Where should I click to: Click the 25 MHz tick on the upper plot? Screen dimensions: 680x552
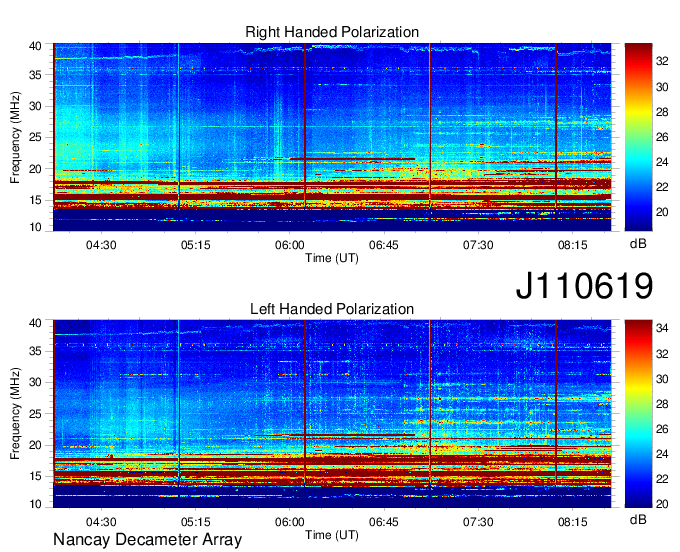click(x=35, y=137)
